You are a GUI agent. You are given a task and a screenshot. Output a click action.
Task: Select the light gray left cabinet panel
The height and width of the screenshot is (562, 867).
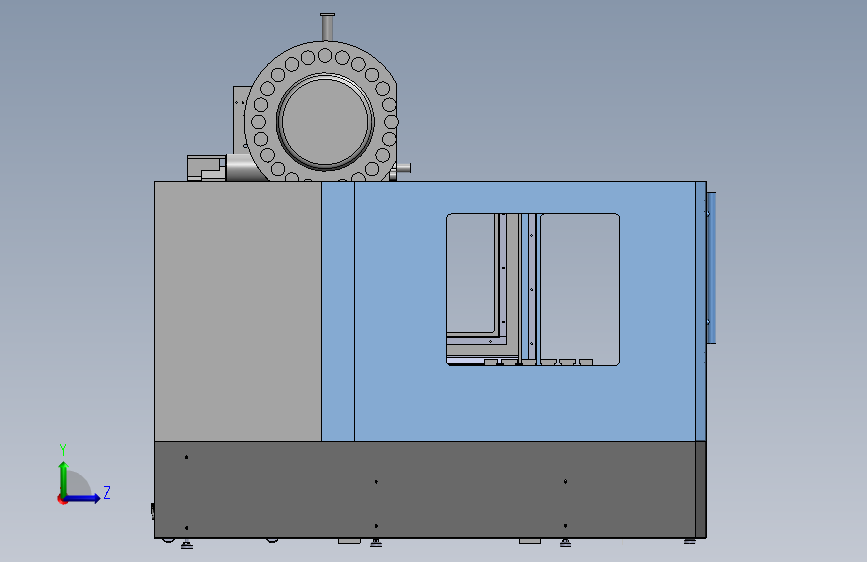pyautogui.click(x=238, y=311)
